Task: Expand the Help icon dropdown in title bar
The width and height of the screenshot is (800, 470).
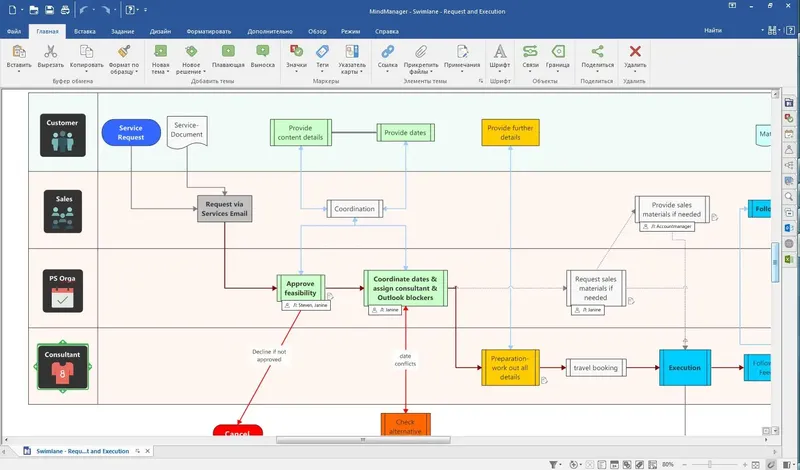Action: tap(138, 10)
